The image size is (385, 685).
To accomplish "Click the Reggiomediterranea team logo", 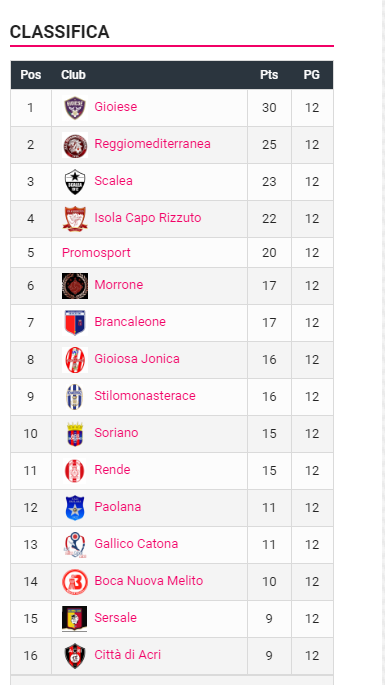I will point(75,145).
